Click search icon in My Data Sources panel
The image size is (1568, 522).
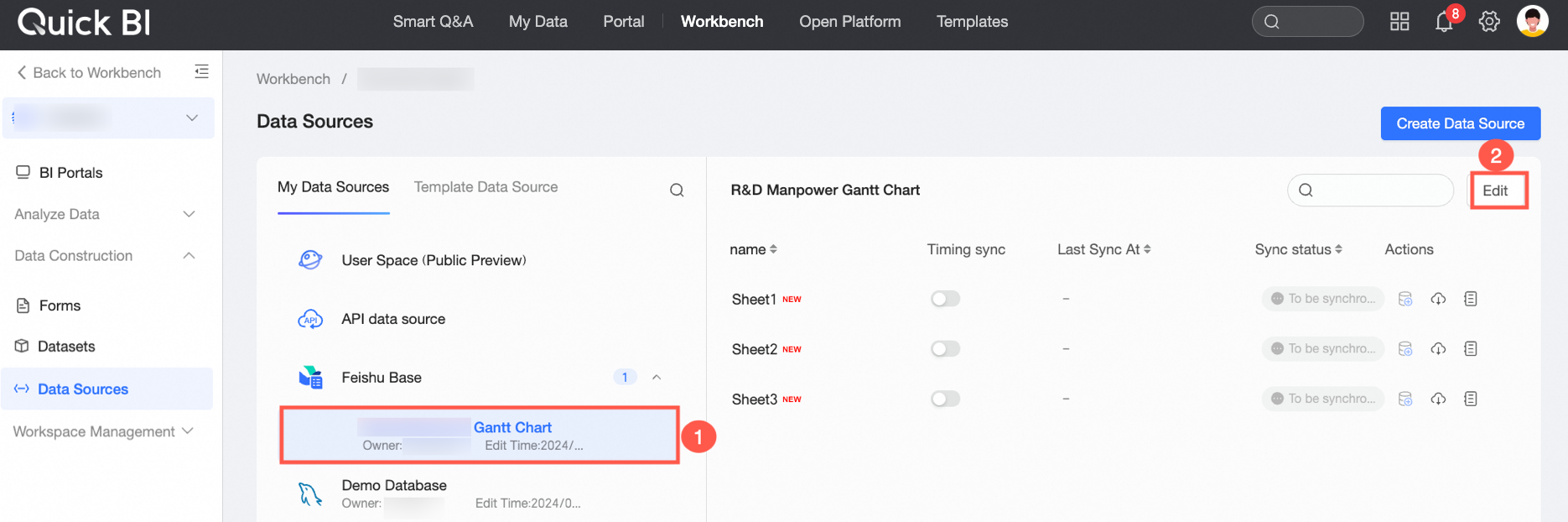point(677,191)
